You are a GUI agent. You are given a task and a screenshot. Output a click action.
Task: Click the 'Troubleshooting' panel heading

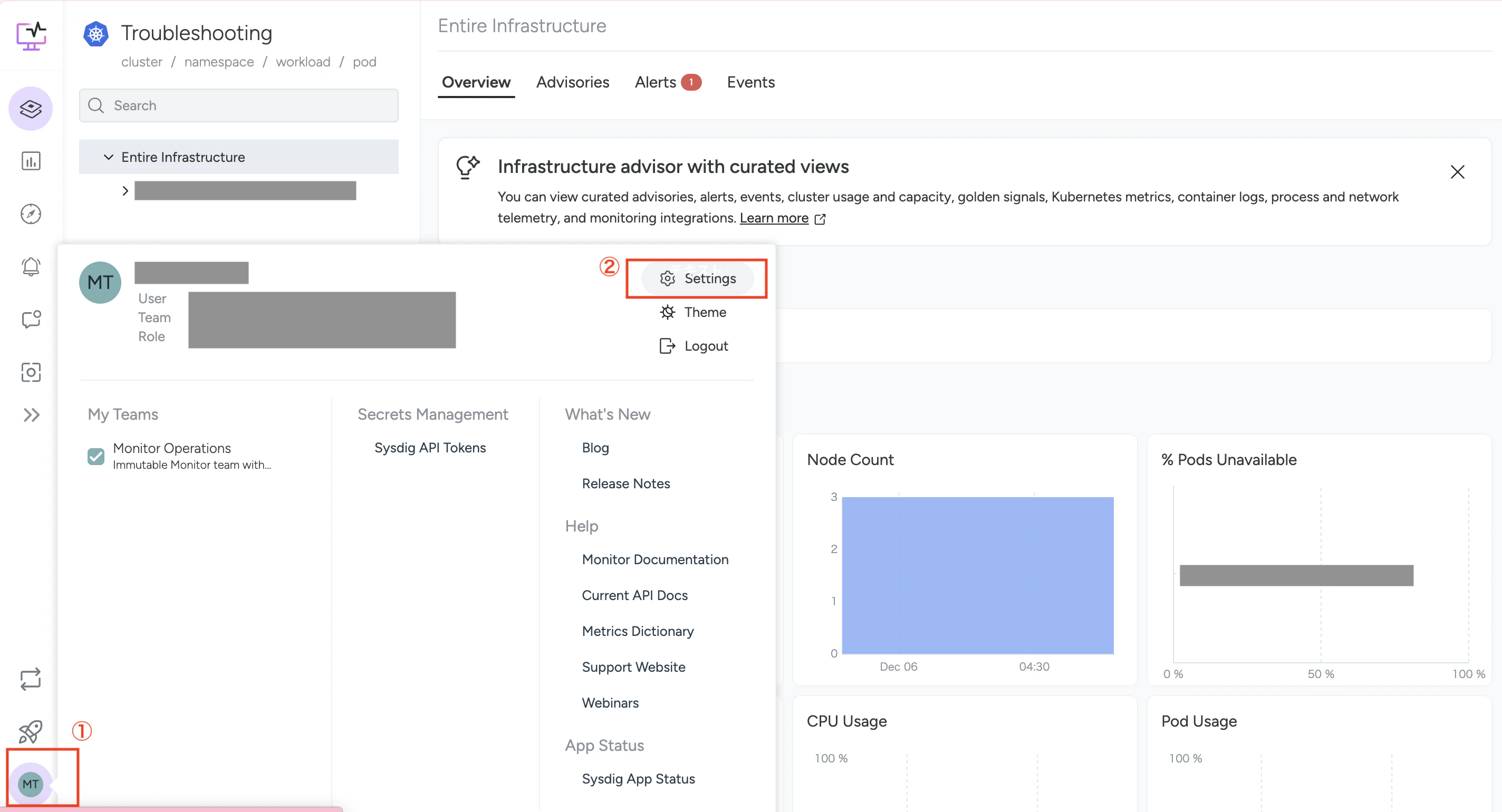click(x=197, y=33)
